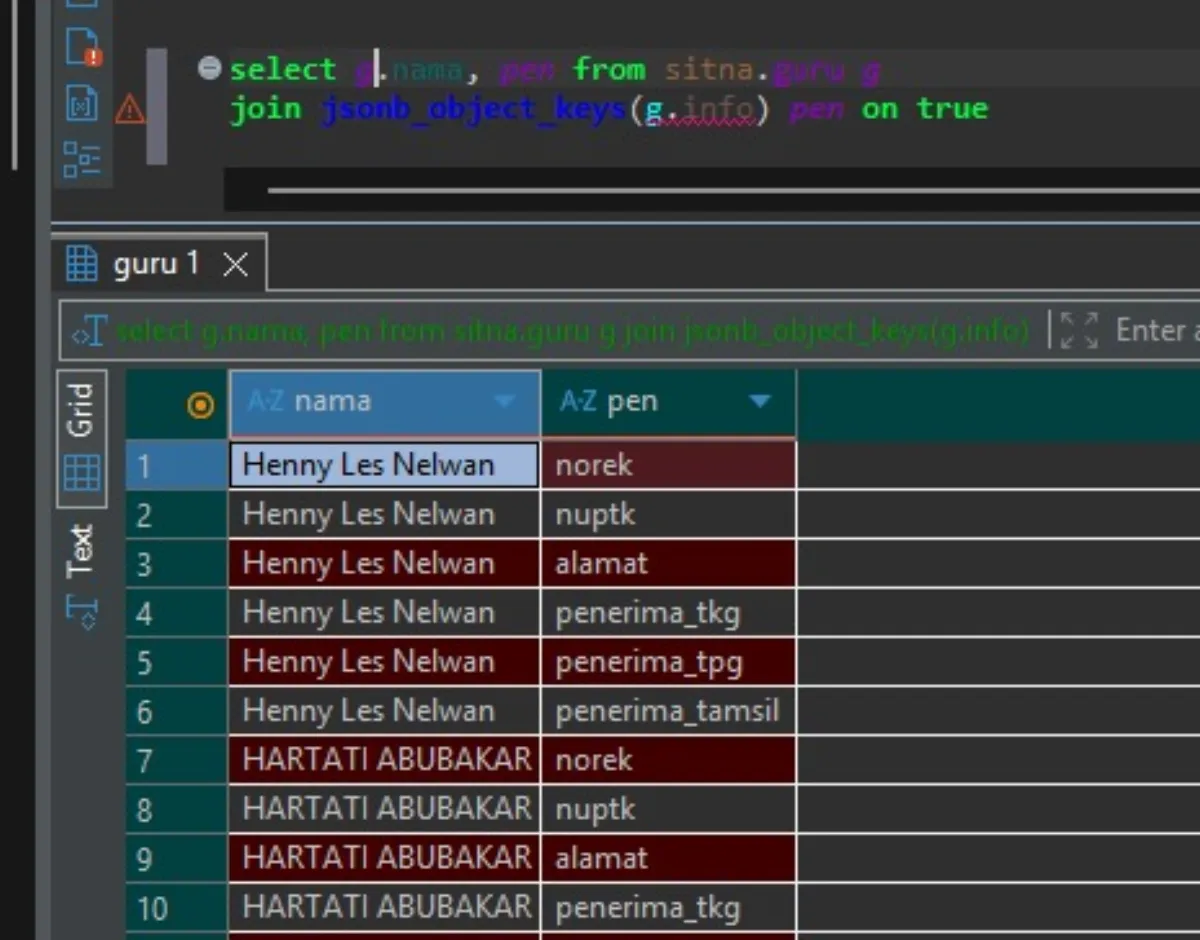Click Henny Les Nelwan cell in row 6
The image size is (1200, 940).
pos(385,711)
